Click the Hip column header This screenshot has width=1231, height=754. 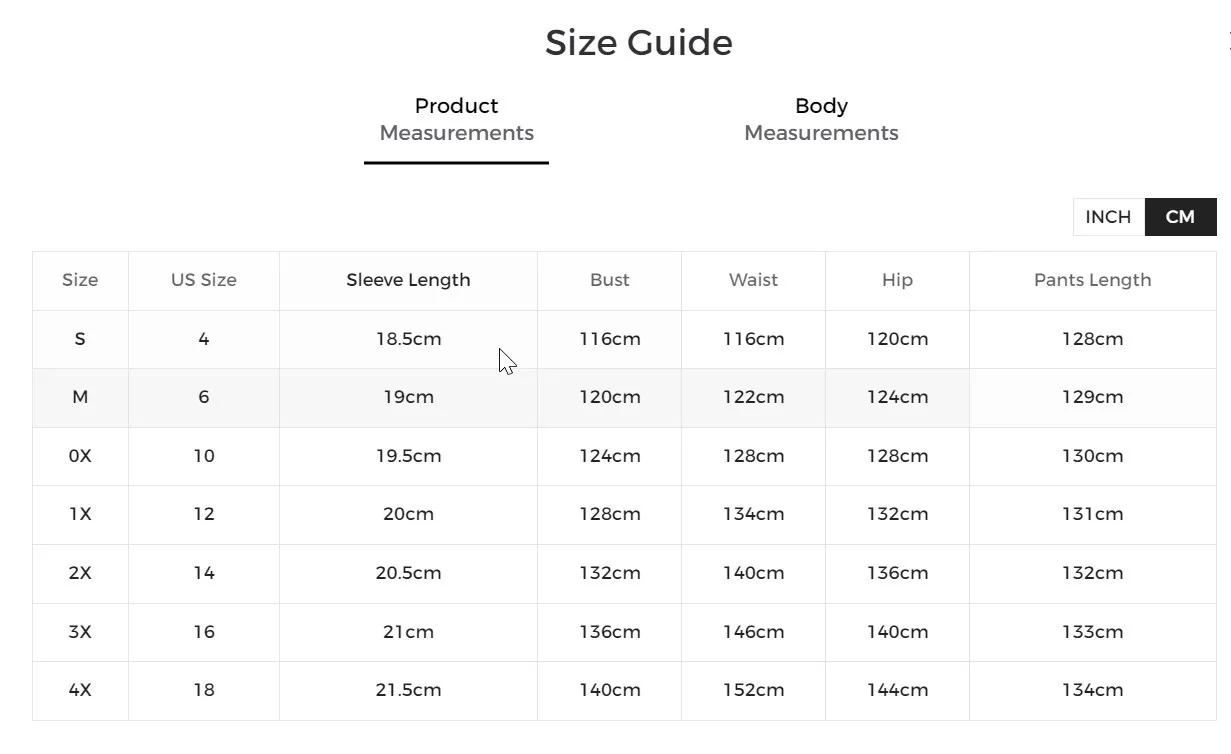(897, 280)
